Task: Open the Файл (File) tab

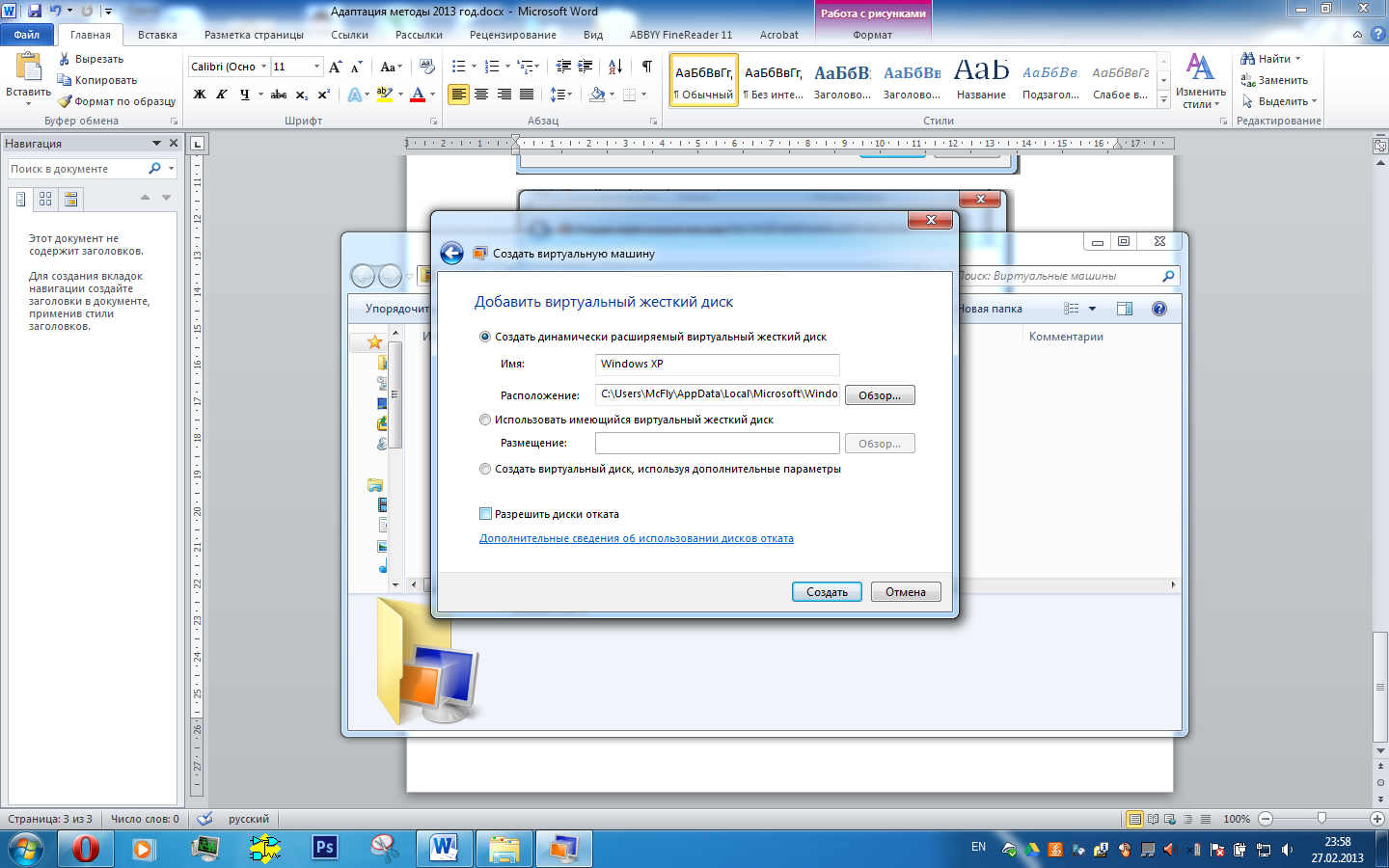Action: click(x=27, y=35)
